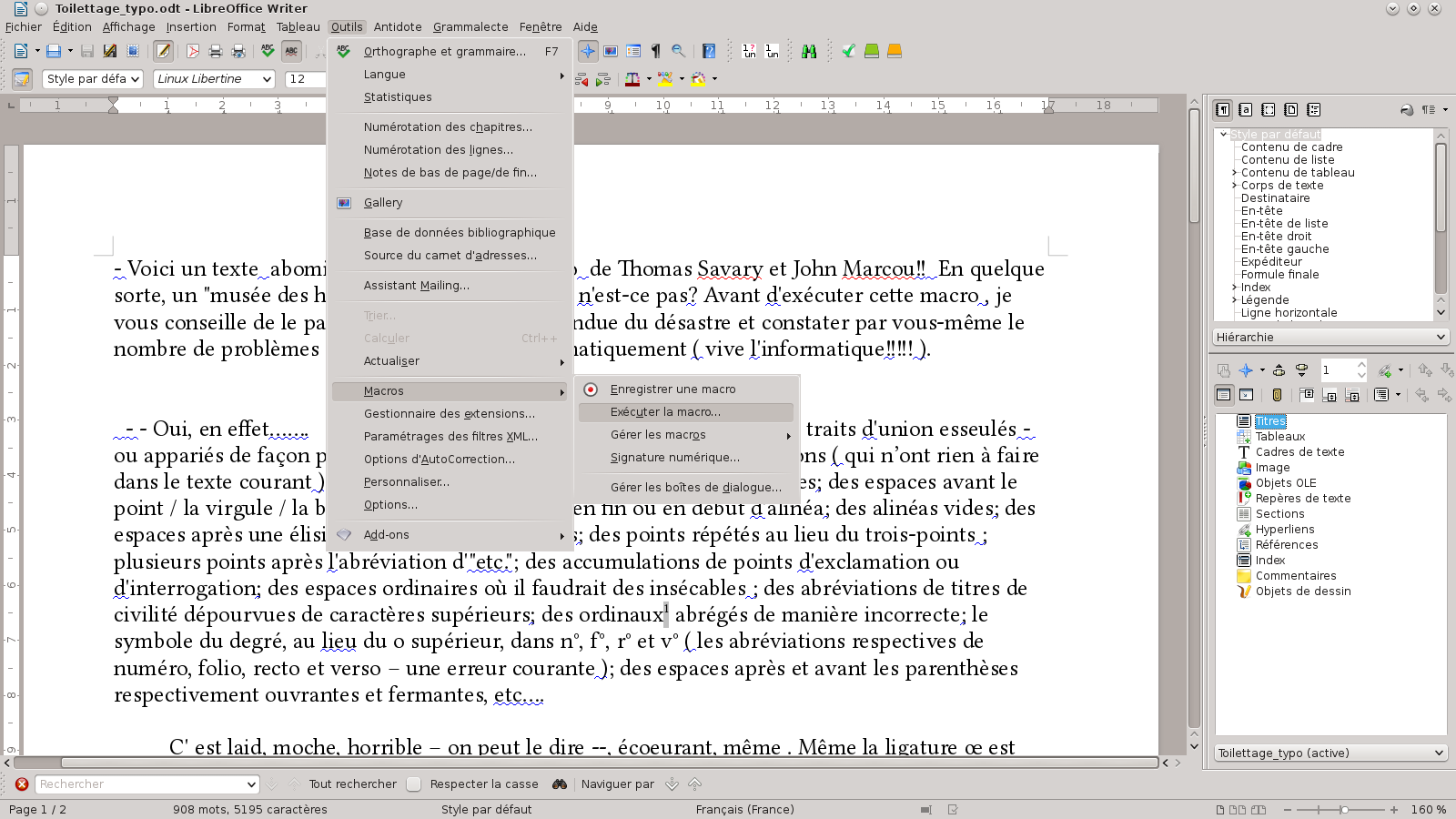Select Hyperliens in the Navigator list

tap(1285, 530)
